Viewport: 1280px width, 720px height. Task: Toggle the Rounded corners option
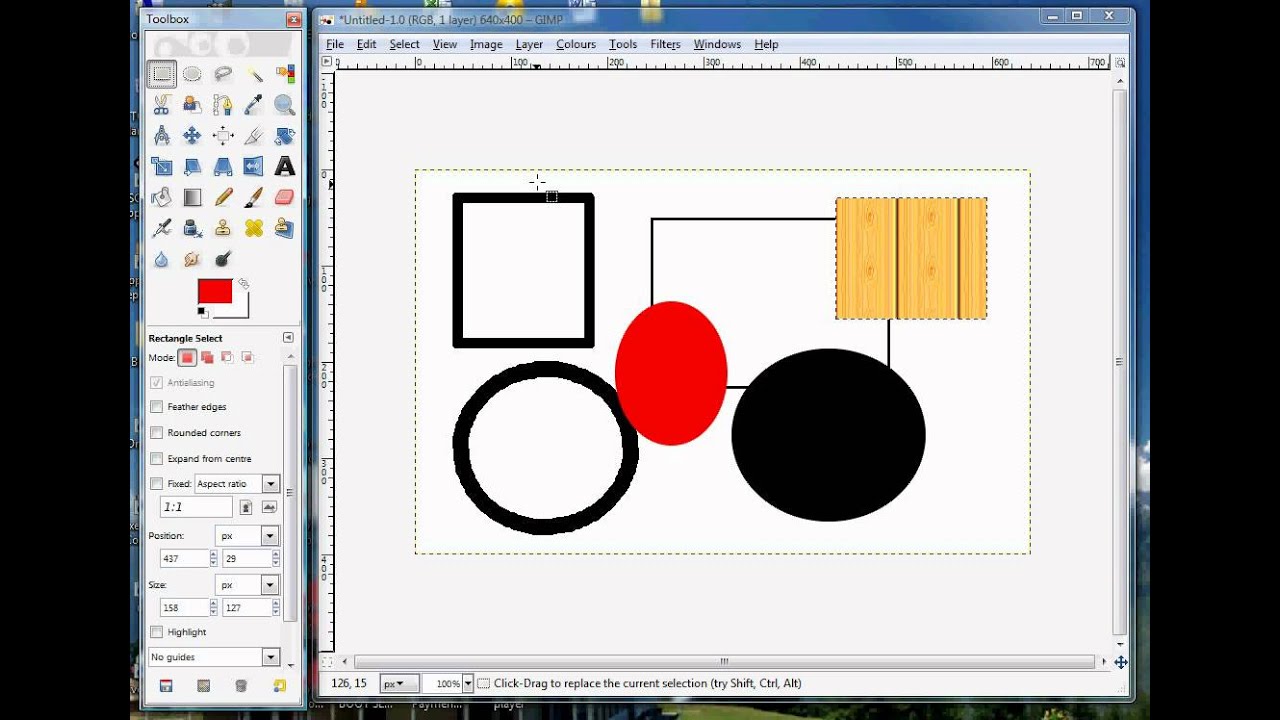157,433
